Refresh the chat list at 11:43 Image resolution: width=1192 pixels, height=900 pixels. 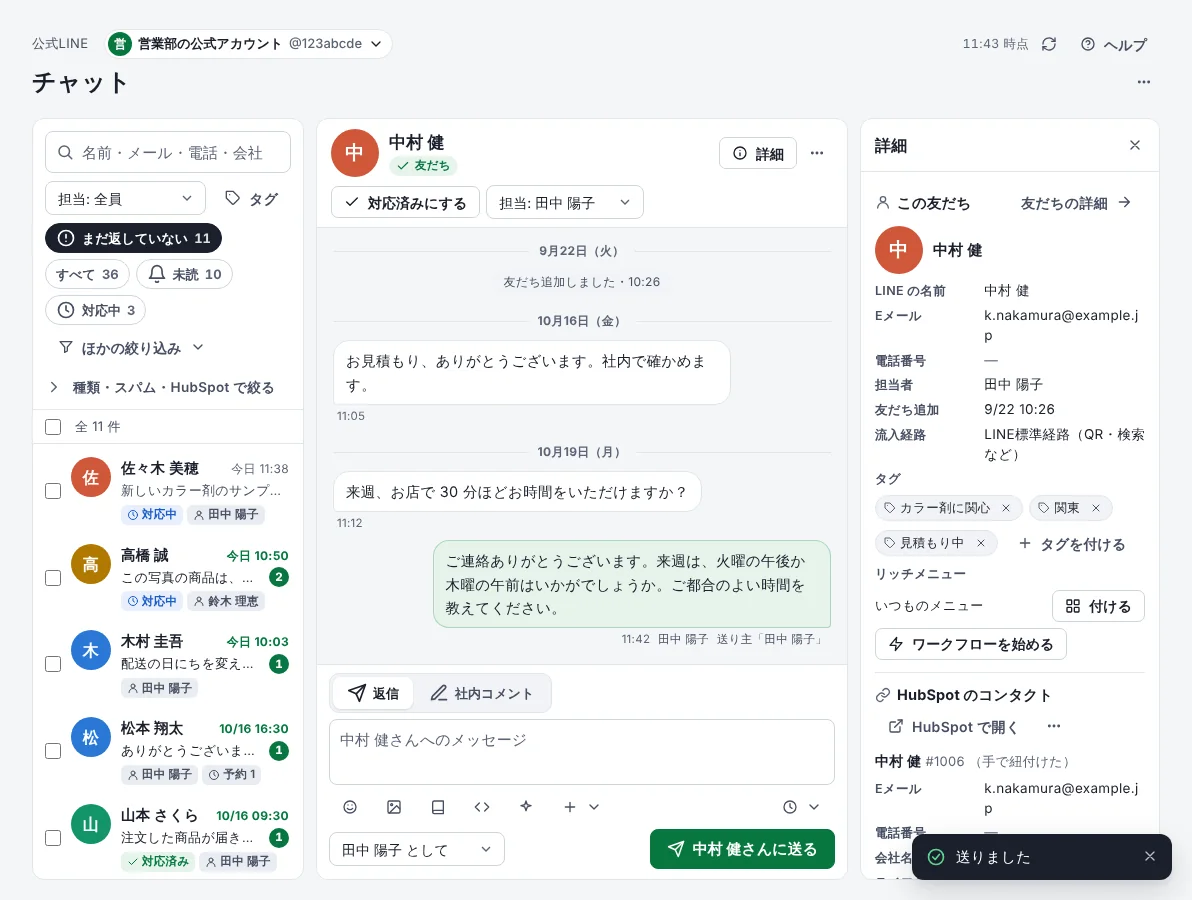tap(1049, 44)
